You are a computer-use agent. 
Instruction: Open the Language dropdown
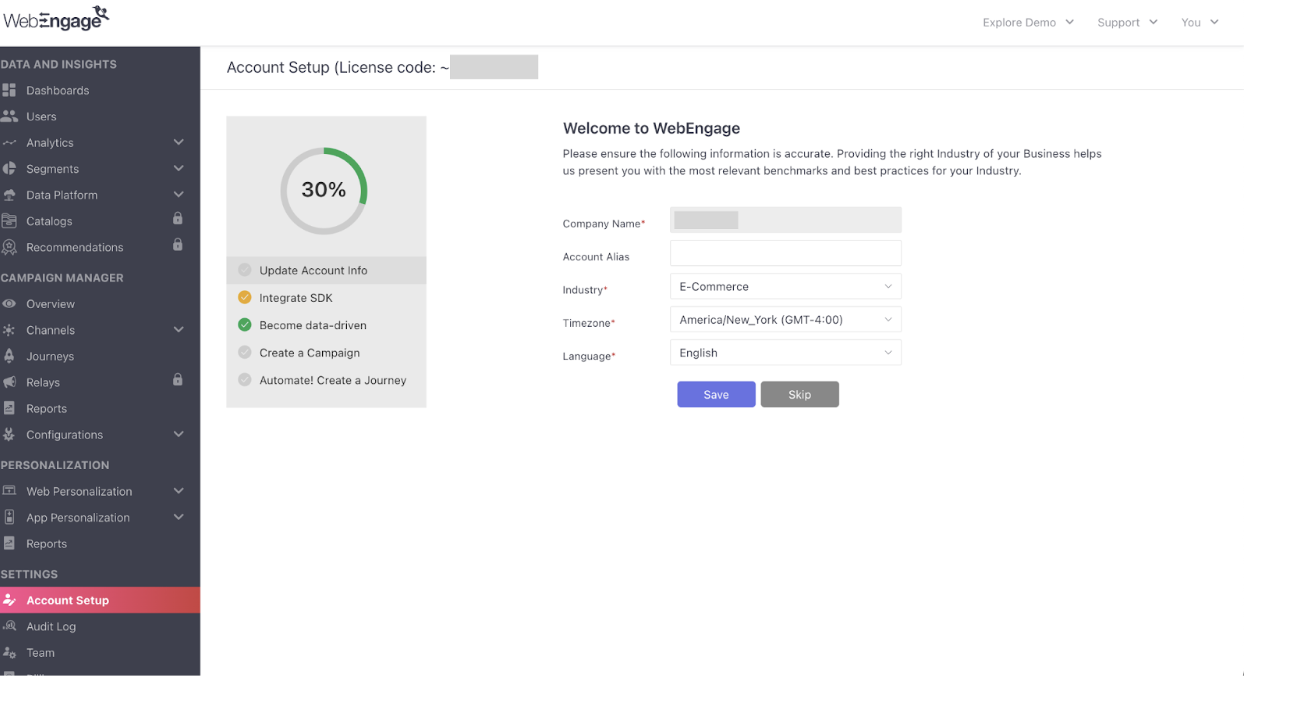click(x=785, y=352)
